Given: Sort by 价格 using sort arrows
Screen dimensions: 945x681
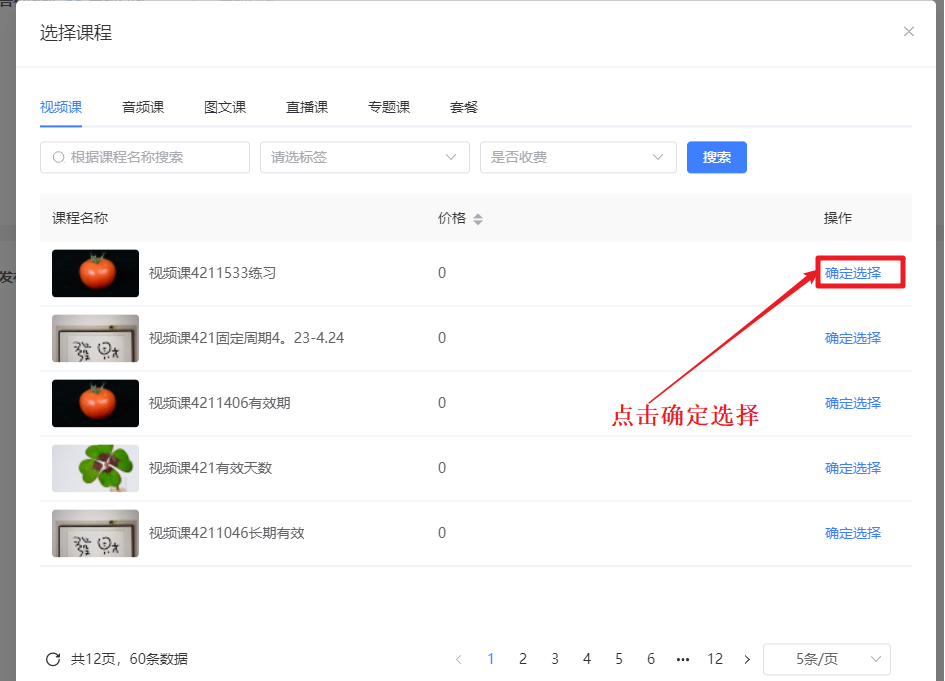Looking at the screenshot, I should (478, 219).
